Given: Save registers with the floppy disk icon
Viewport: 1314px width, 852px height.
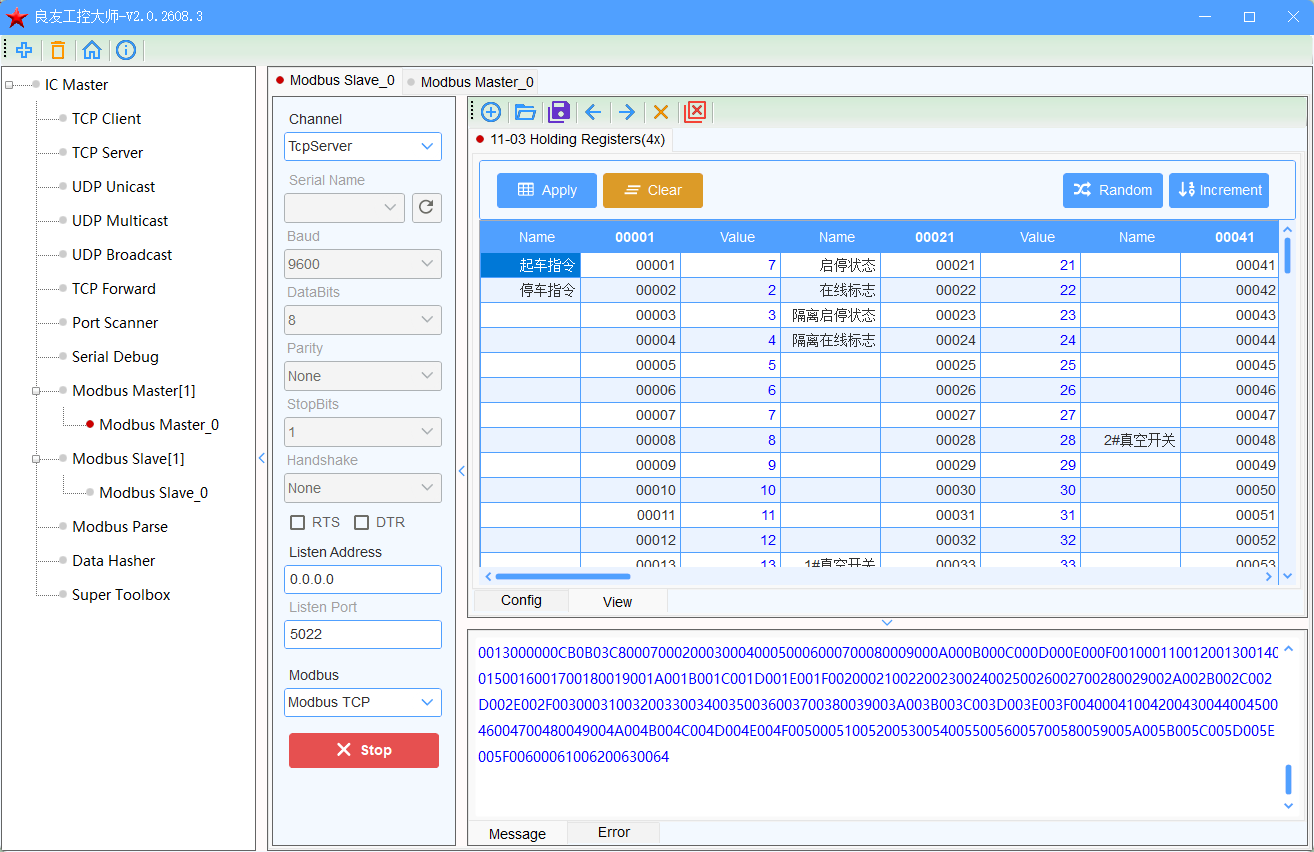Looking at the screenshot, I should click(x=559, y=112).
